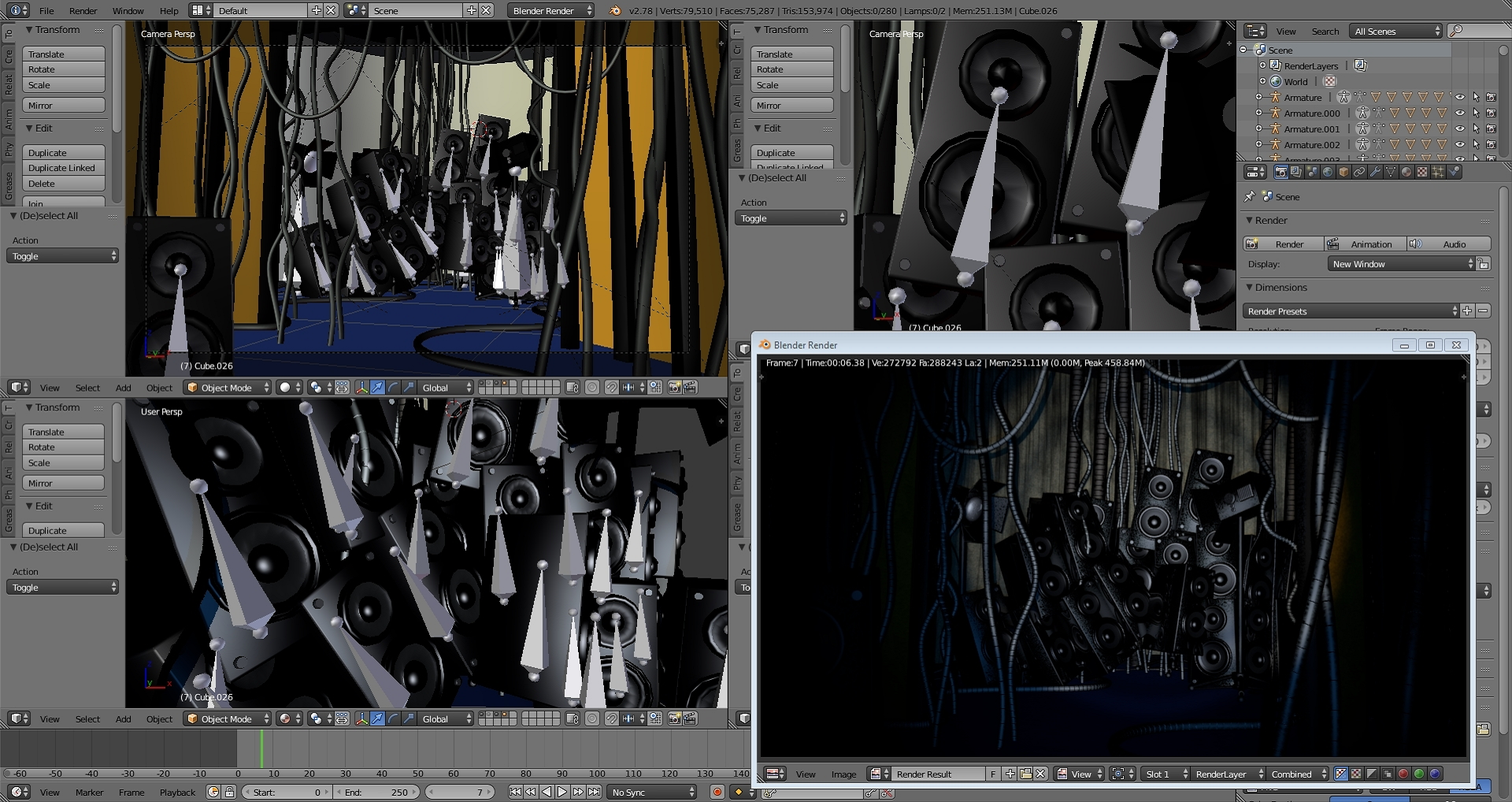Screen dimensions: 1512x802
Task: Open the Playback menu in timeline
Action: tap(177, 792)
